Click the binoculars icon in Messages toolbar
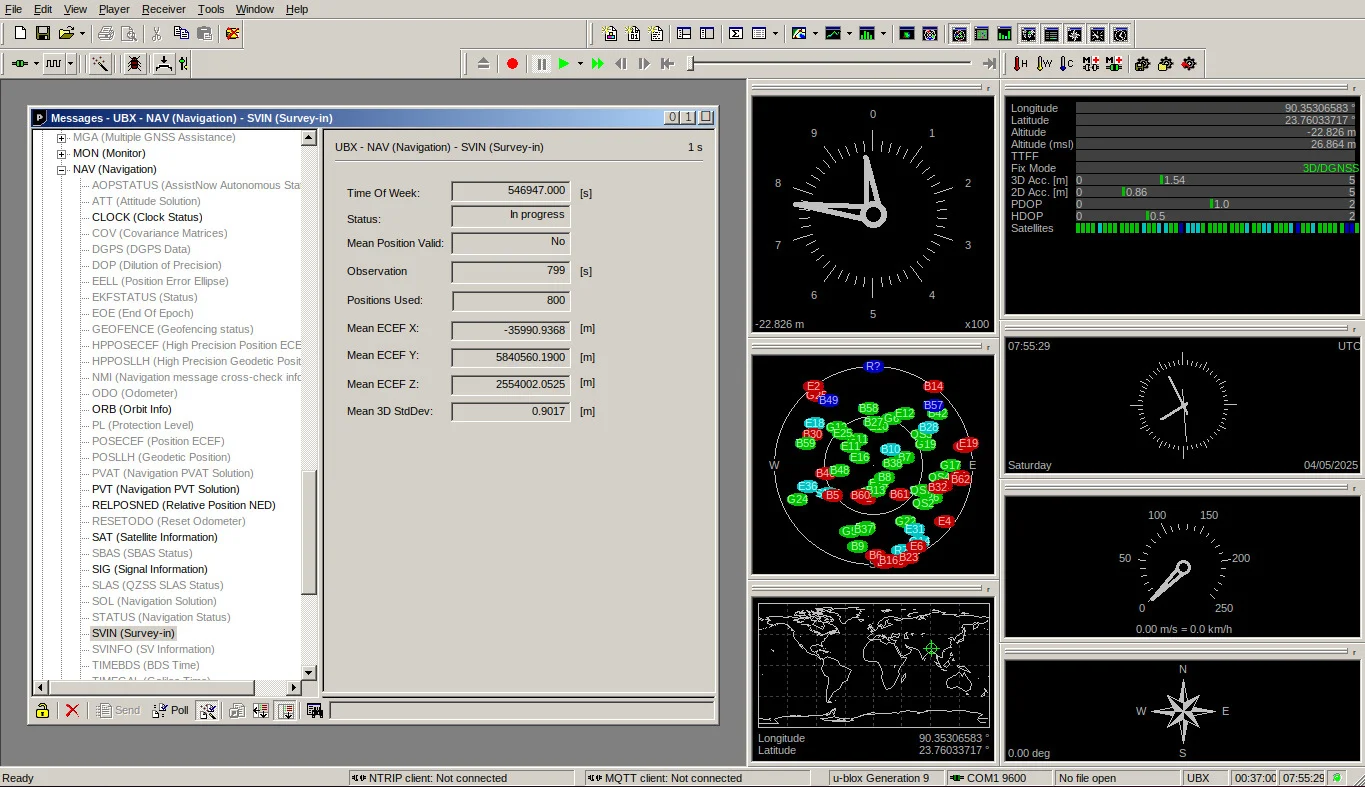The width and height of the screenshot is (1365, 787). [315, 710]
